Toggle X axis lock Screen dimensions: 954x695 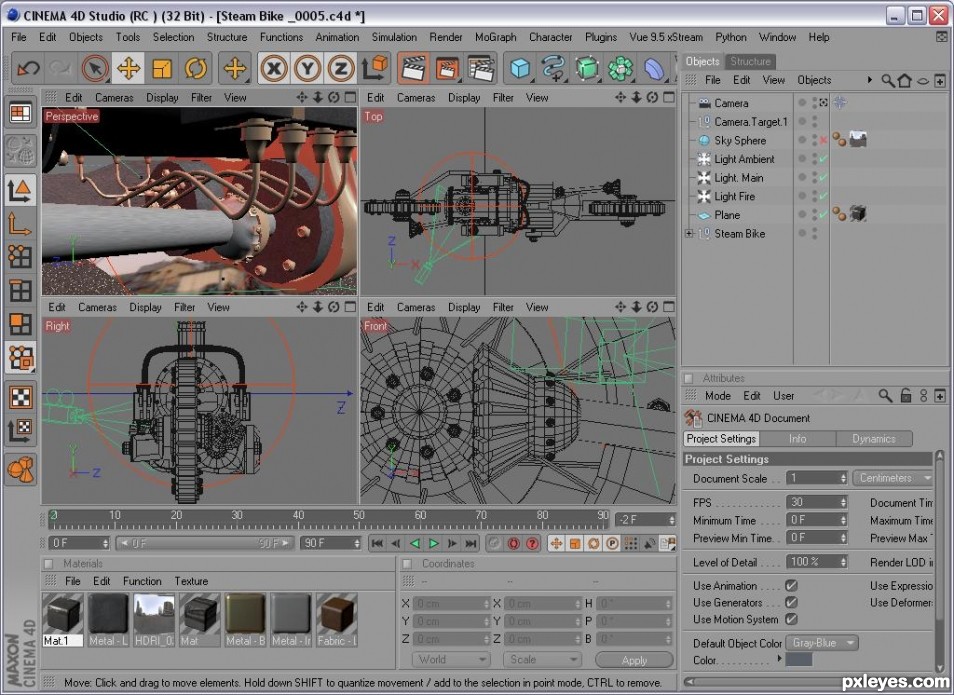coord(274,68)
